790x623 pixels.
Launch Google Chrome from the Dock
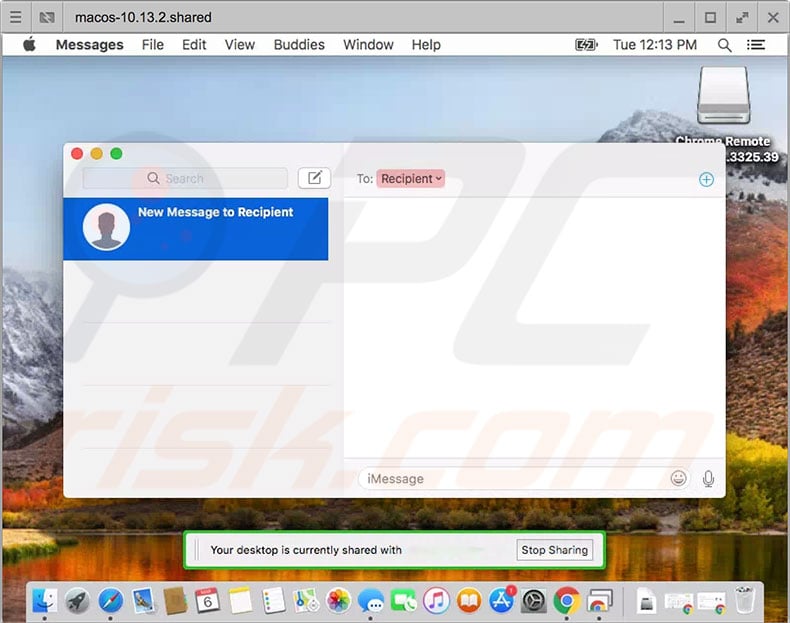(x=566, y=600)
